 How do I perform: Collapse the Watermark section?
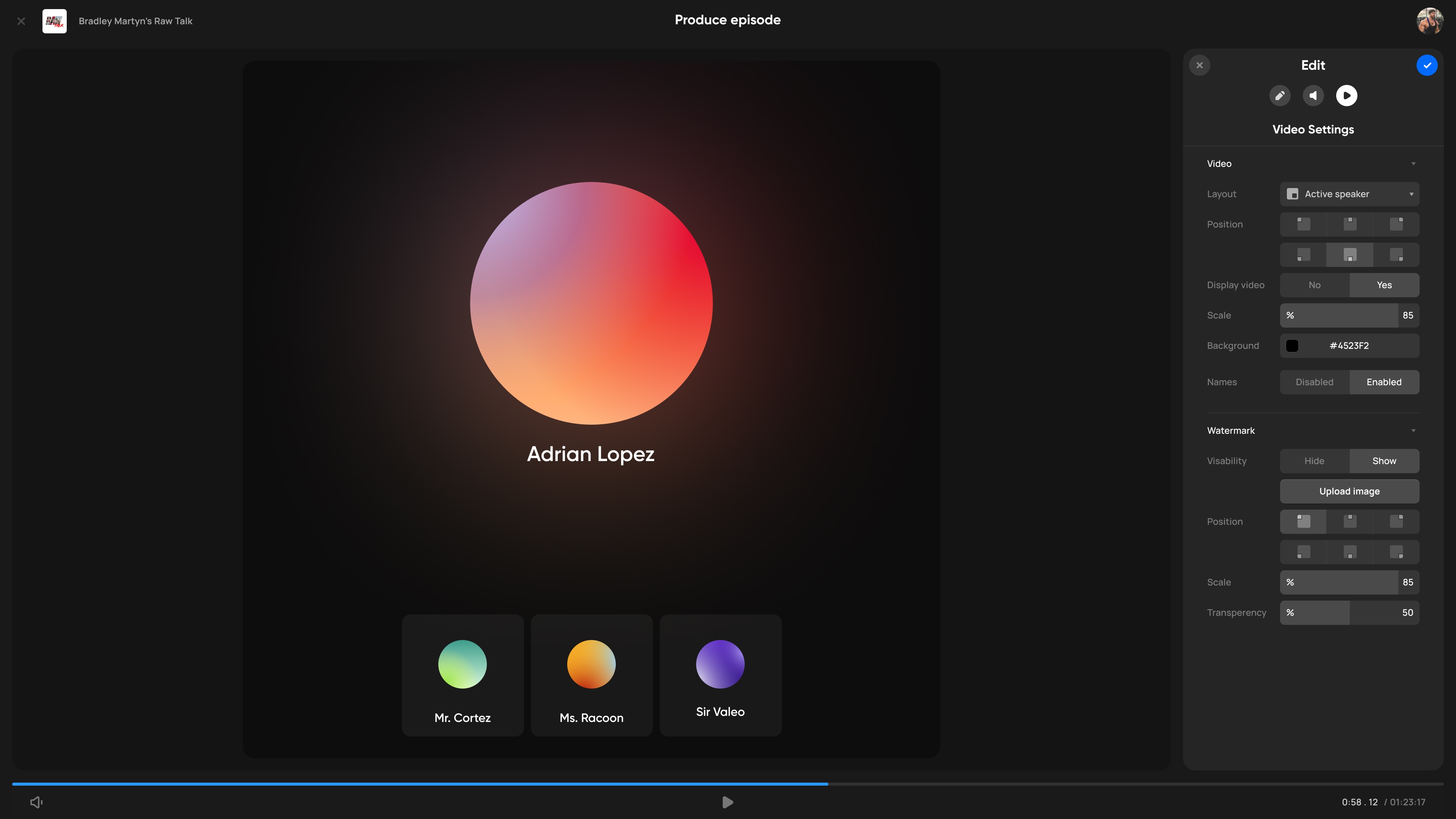click(1413, 431)
